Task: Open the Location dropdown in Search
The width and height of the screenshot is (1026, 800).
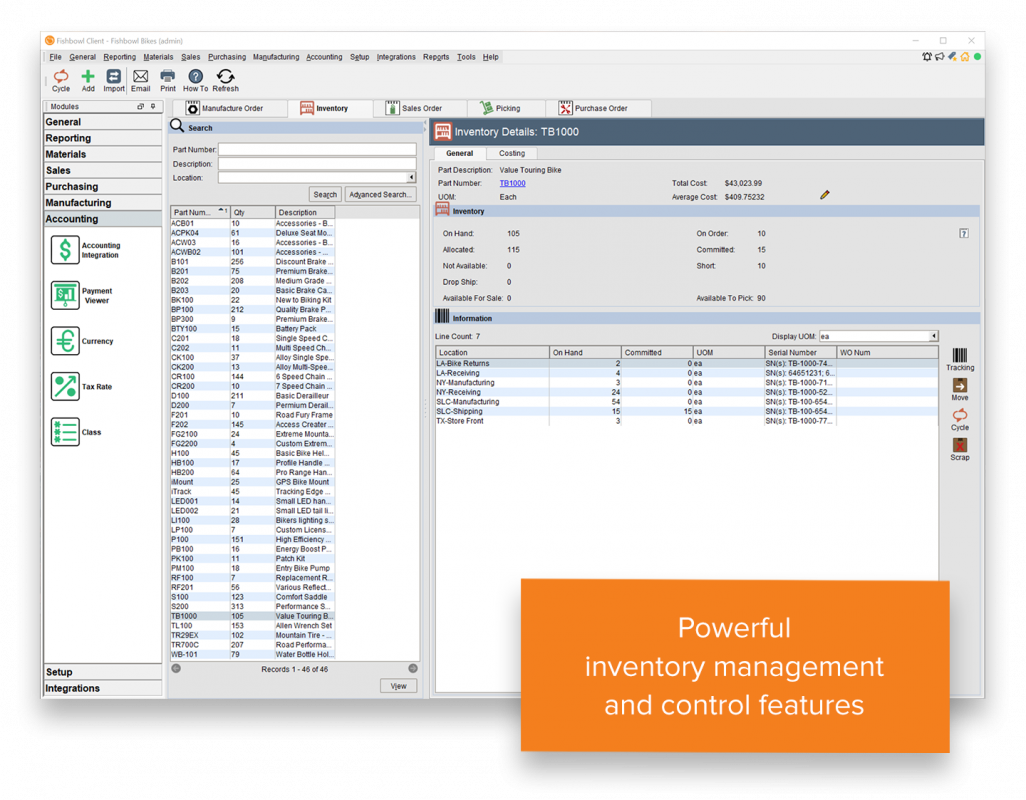Action: (411, 177)
